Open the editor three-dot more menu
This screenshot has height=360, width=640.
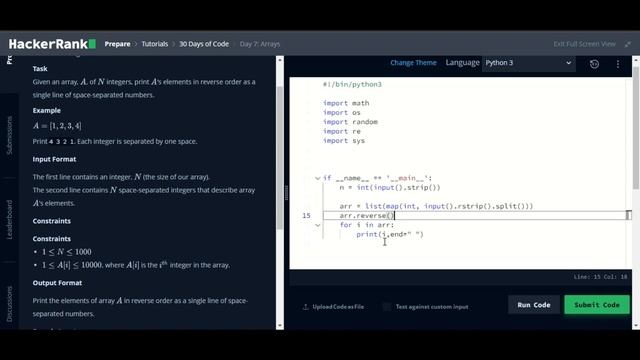pos(618,64)
